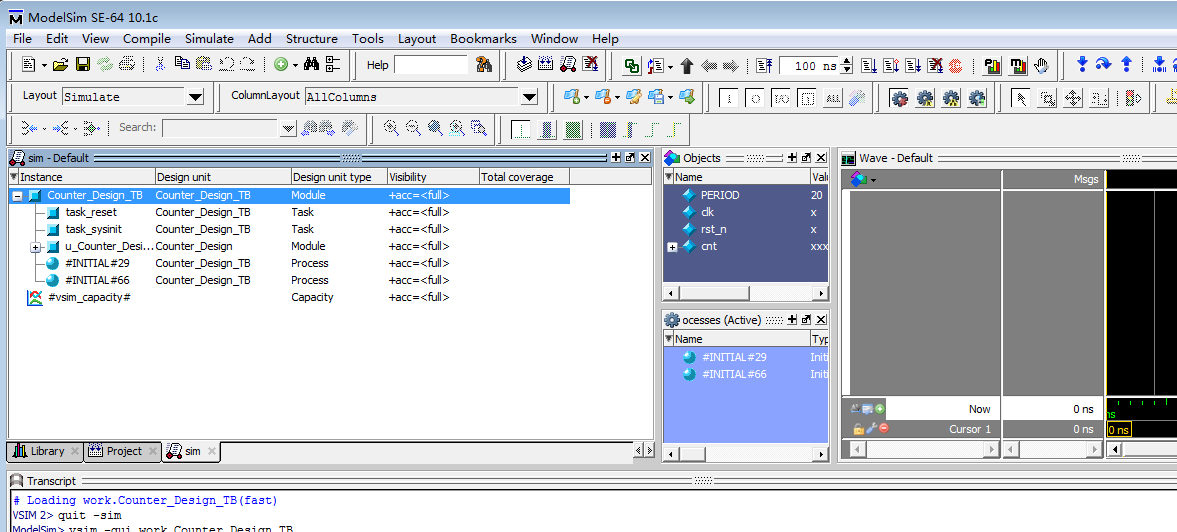Expand the u_Counter_Design instance node
1177x532 pixels.
35,247
